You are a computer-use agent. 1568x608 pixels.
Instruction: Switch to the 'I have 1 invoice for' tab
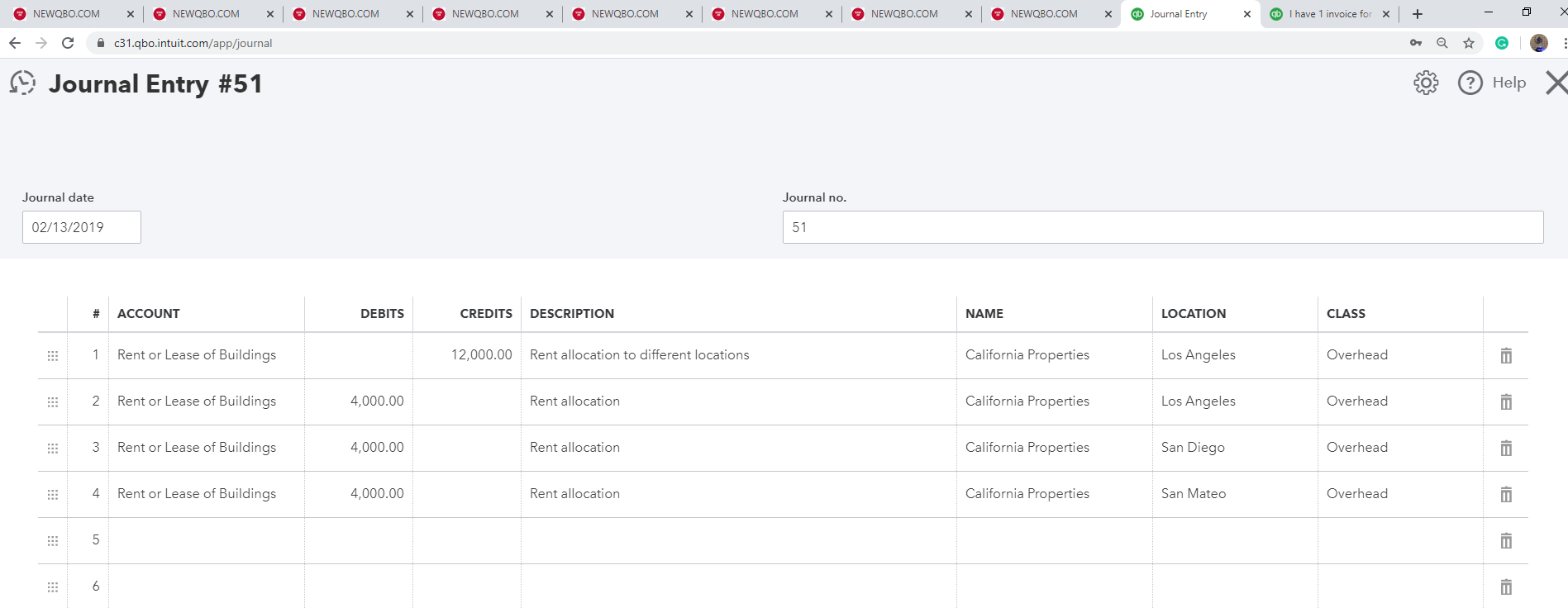(x=1329, y=14)
